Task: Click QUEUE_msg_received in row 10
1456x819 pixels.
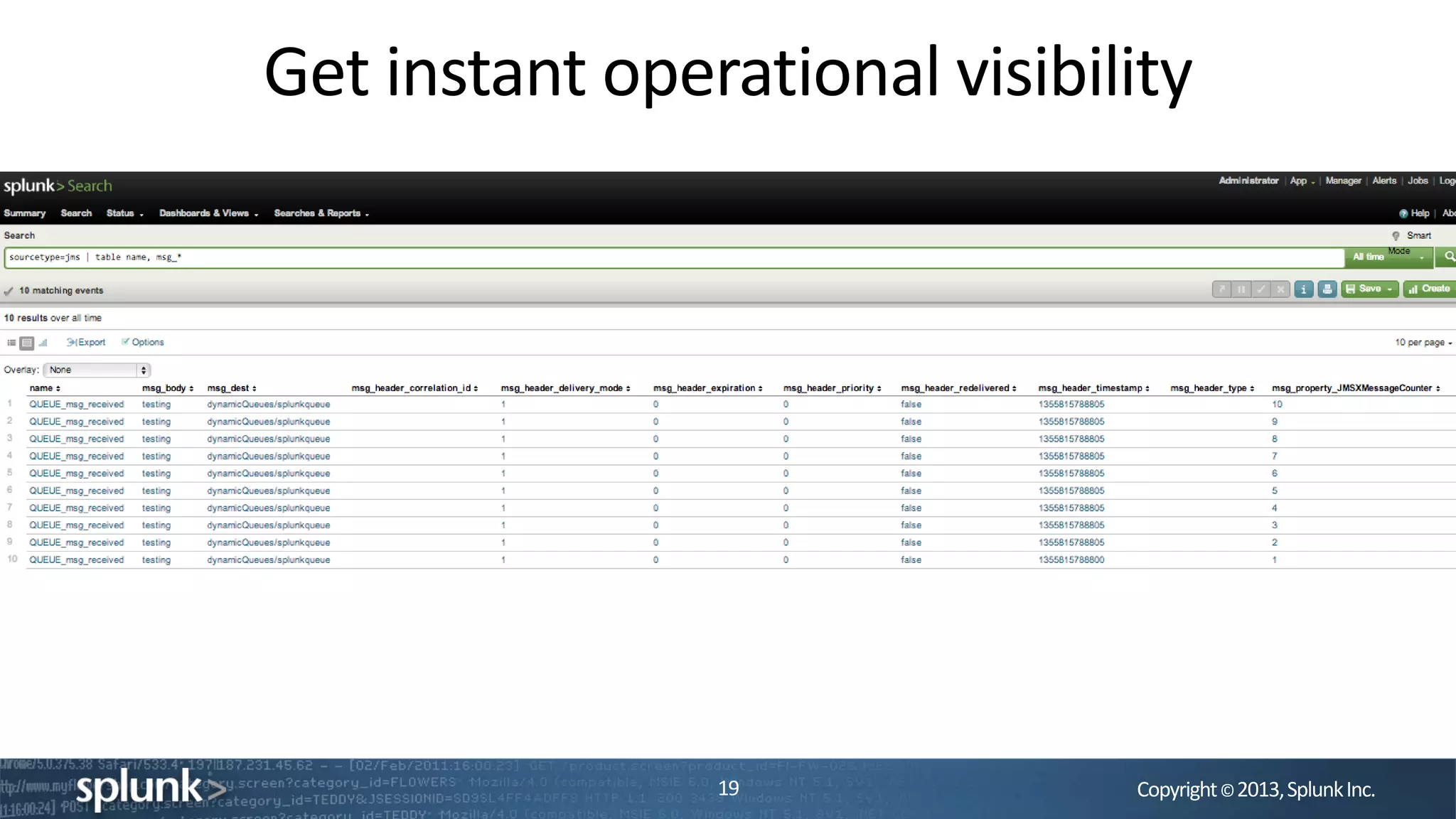Action: coord(77,560)
